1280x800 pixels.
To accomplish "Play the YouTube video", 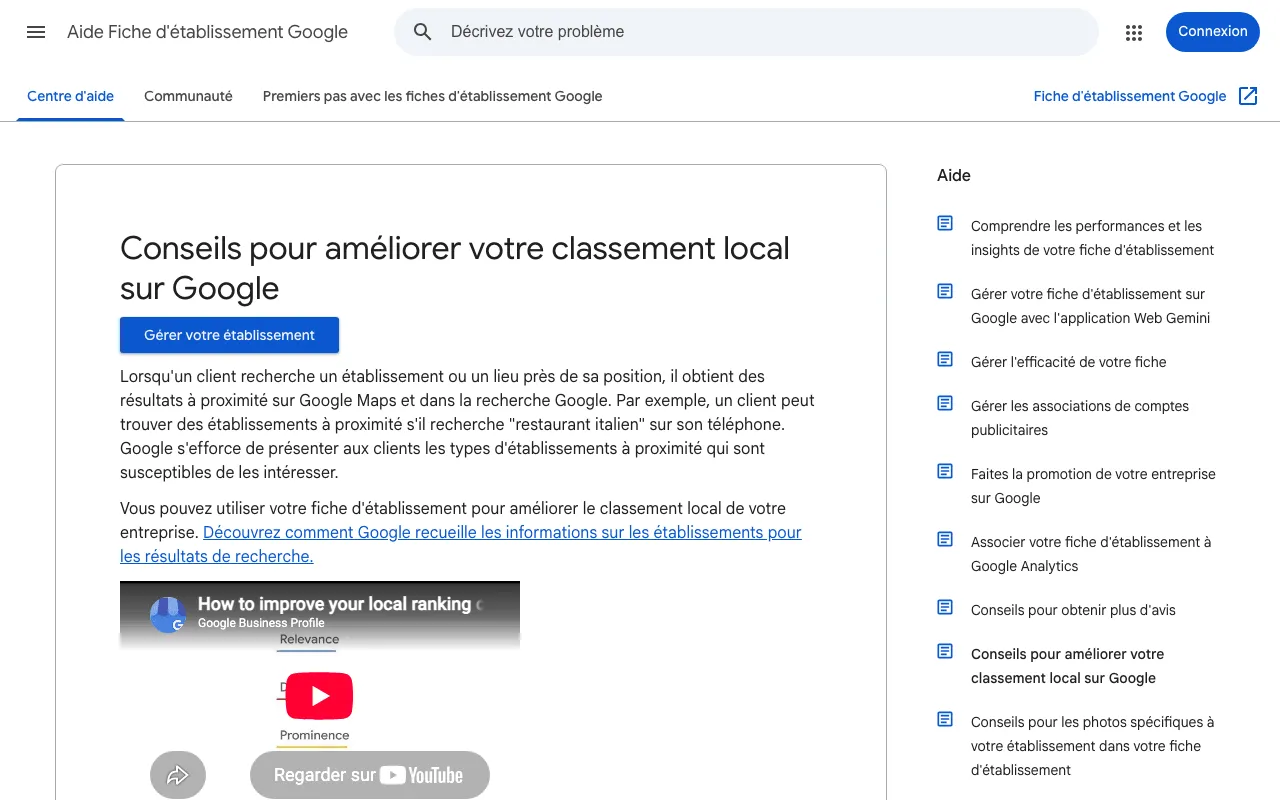I will [x=319, y=696].
